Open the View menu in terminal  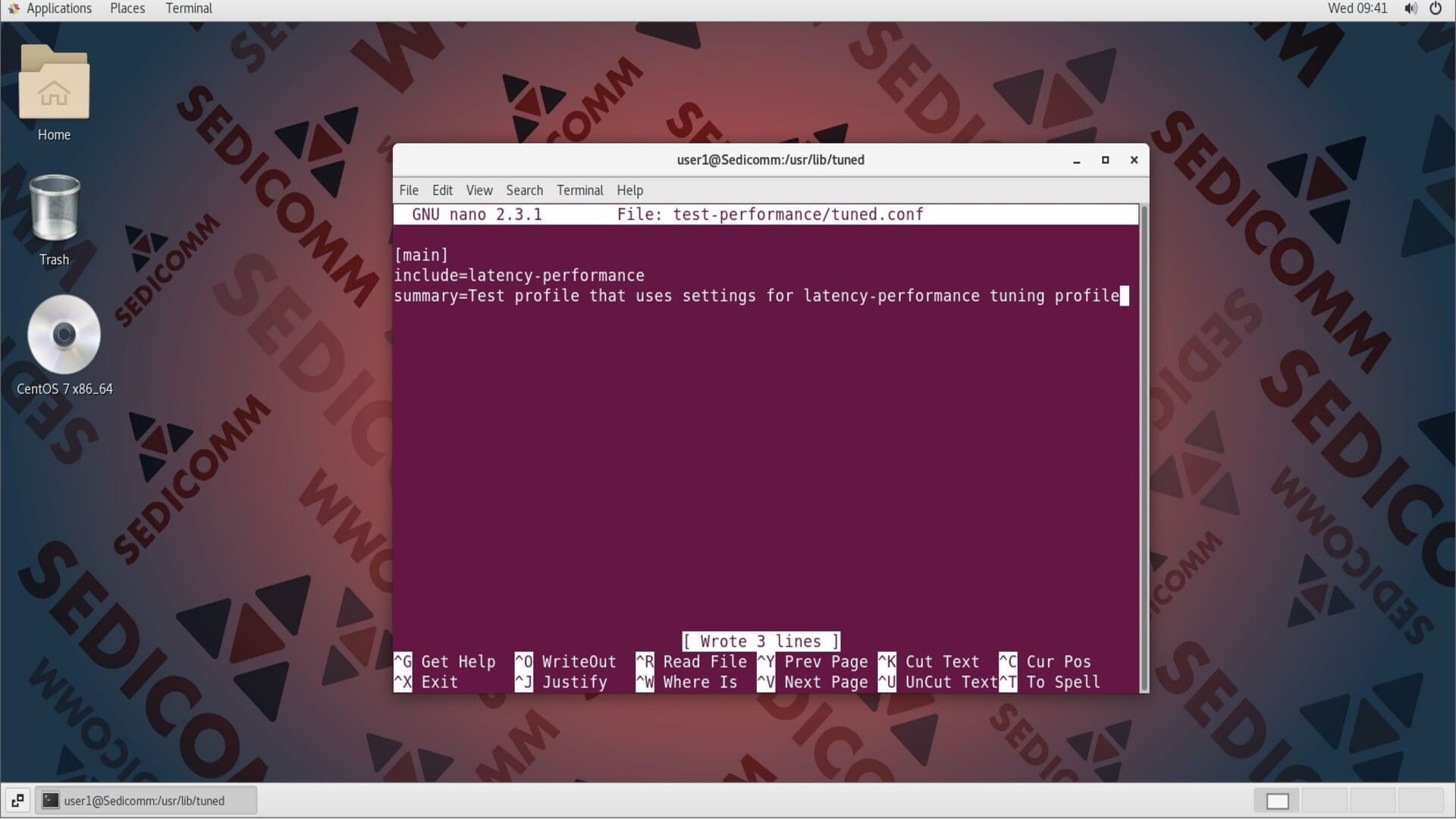(x=479, y=190)
